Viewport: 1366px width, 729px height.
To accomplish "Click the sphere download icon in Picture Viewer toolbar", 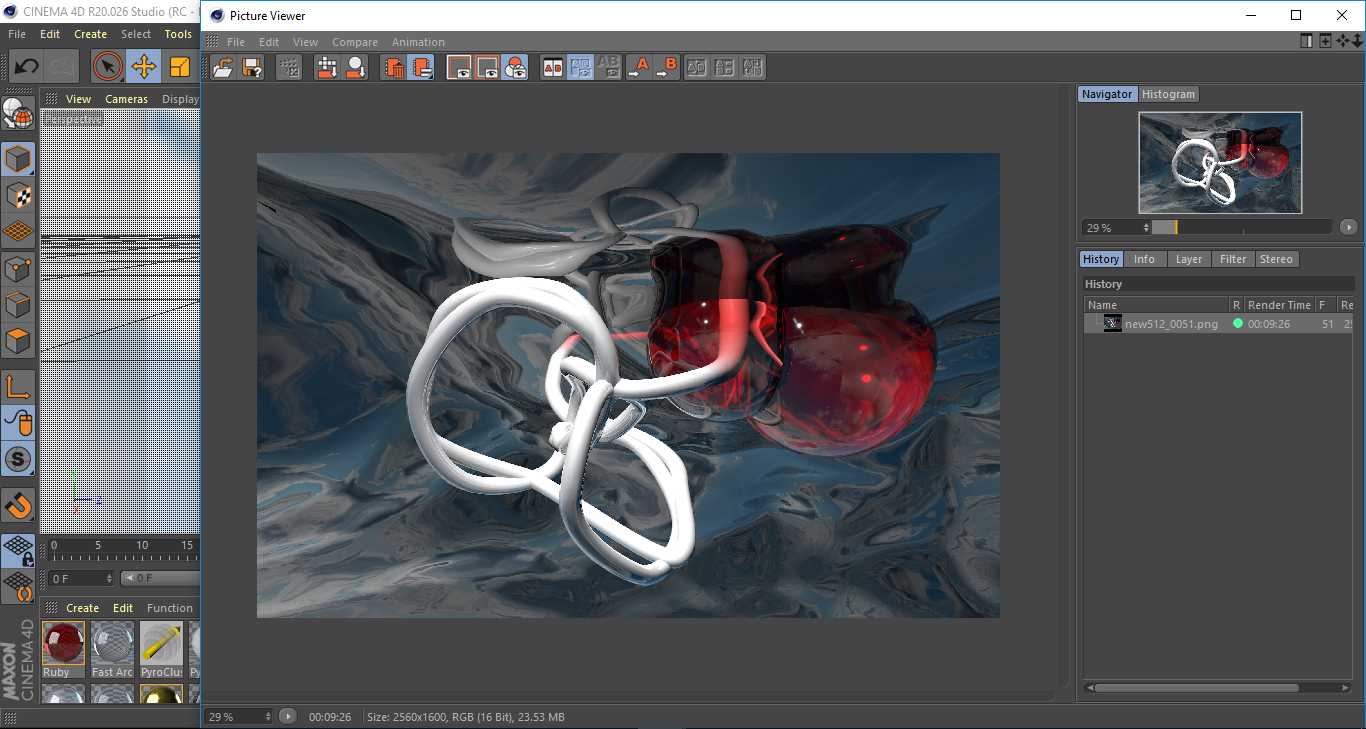I will pos(355,67).
